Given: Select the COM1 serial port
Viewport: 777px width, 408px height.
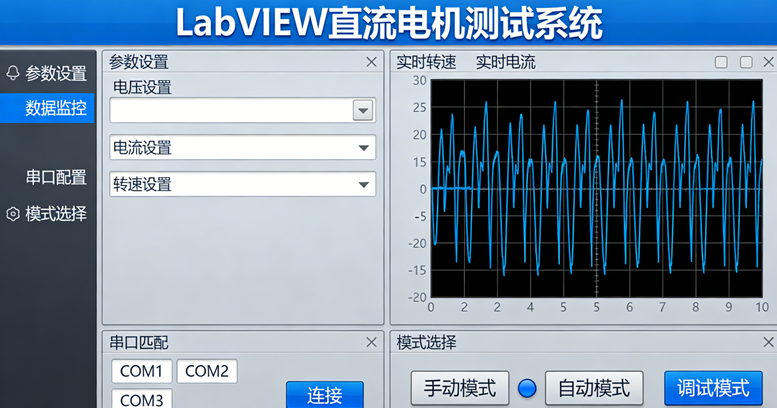Looking at the screenshot, I should [142, 371].
